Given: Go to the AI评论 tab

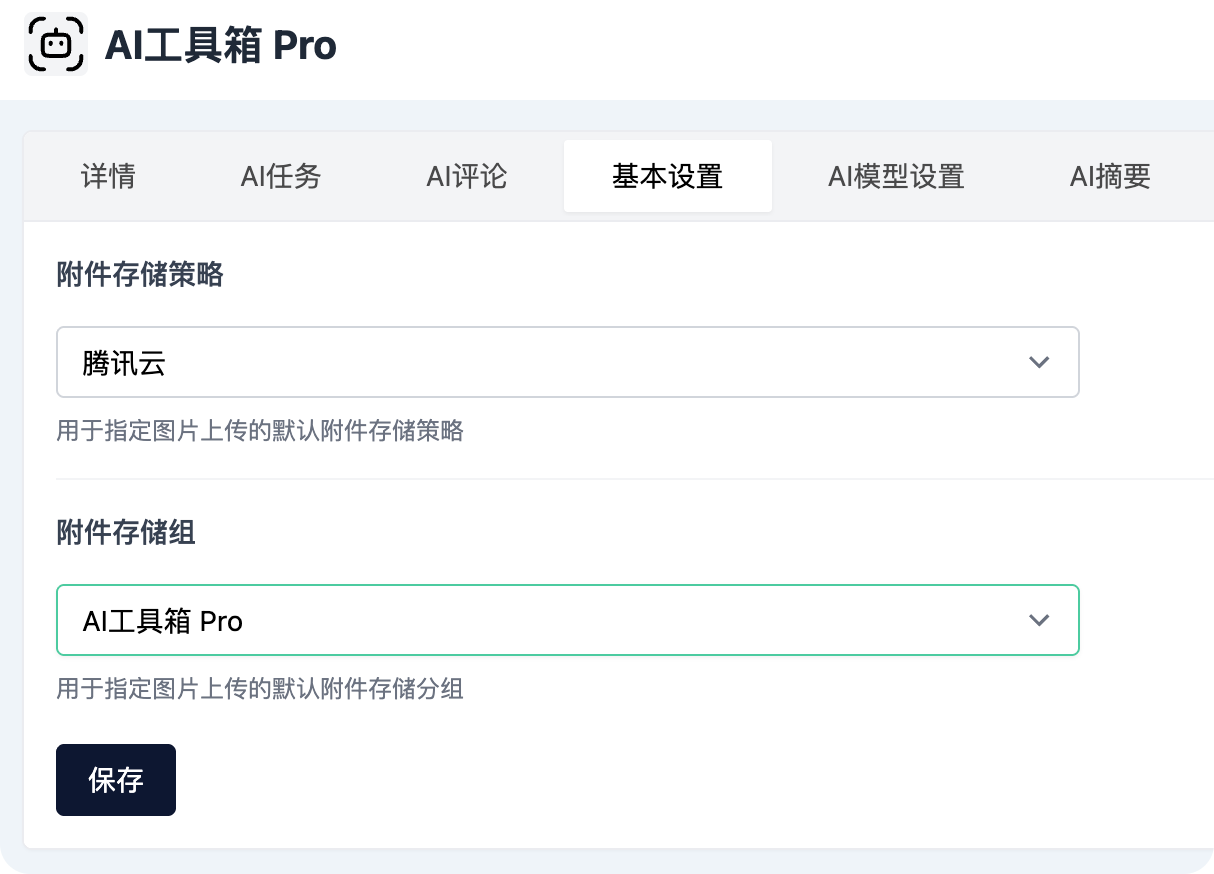Looking at the screenshot, I should pyautogui.click(x=467, y=177).
